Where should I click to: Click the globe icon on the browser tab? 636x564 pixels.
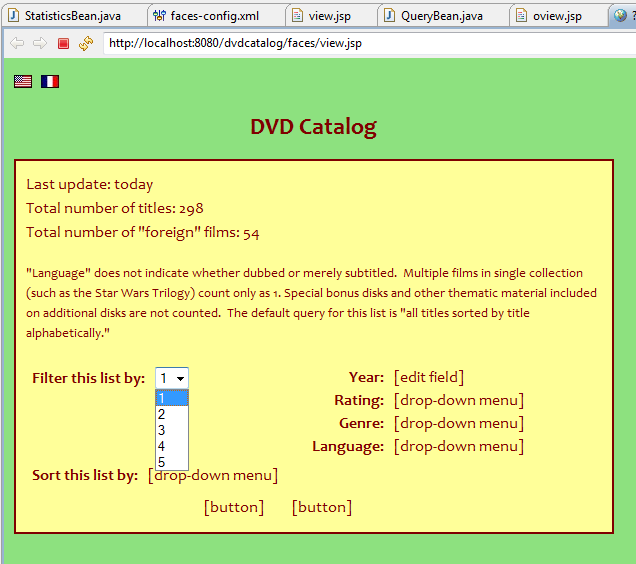pyautogui.click(x=620, y=15)
